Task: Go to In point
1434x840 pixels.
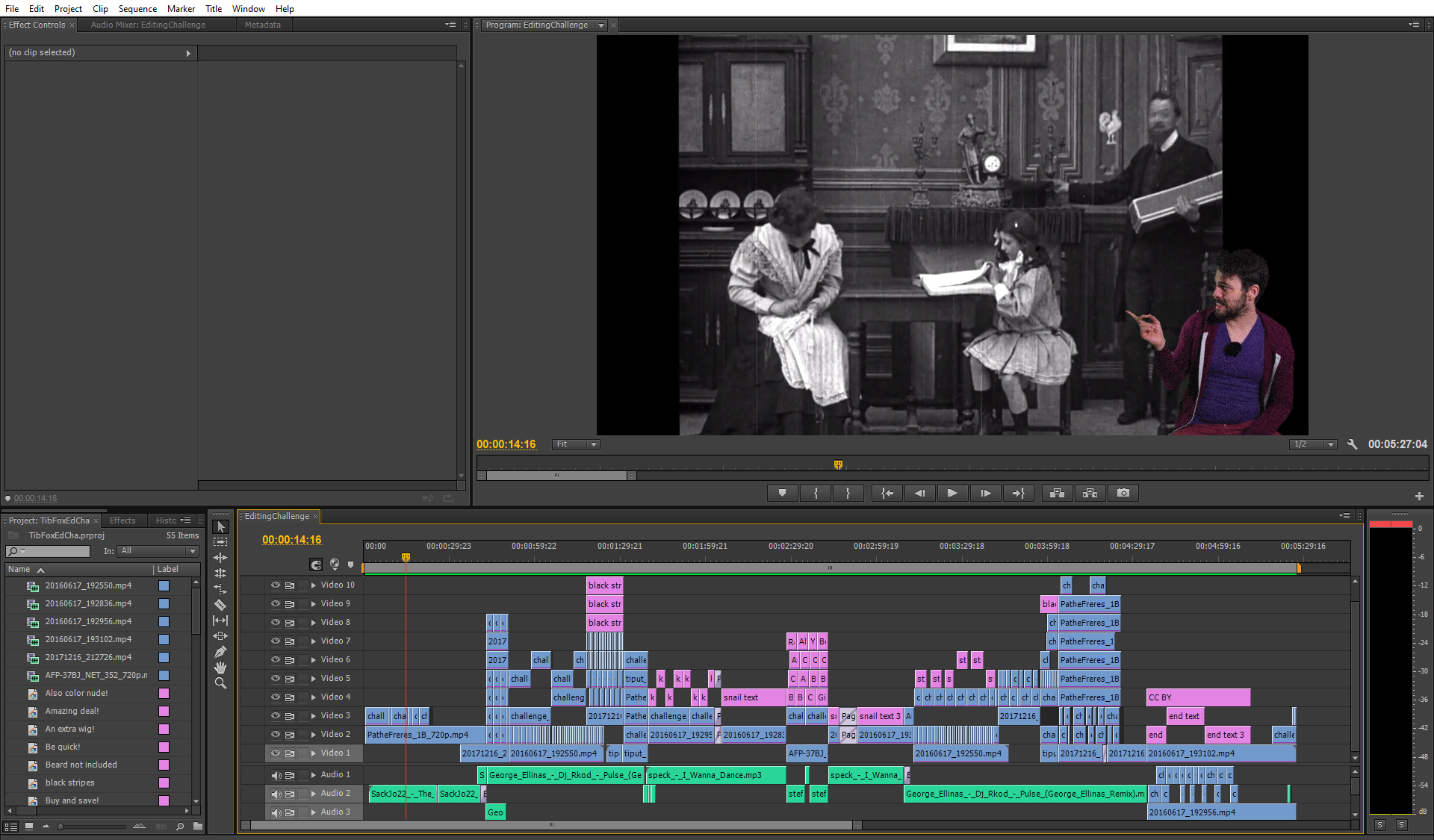Action: point(887,494)
